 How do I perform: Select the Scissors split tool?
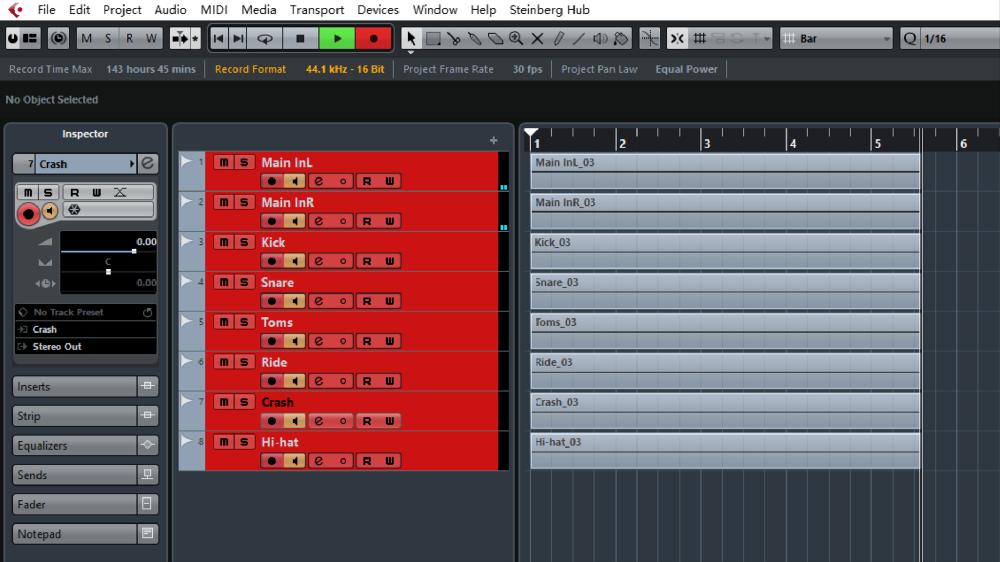[x=454, y=39]
